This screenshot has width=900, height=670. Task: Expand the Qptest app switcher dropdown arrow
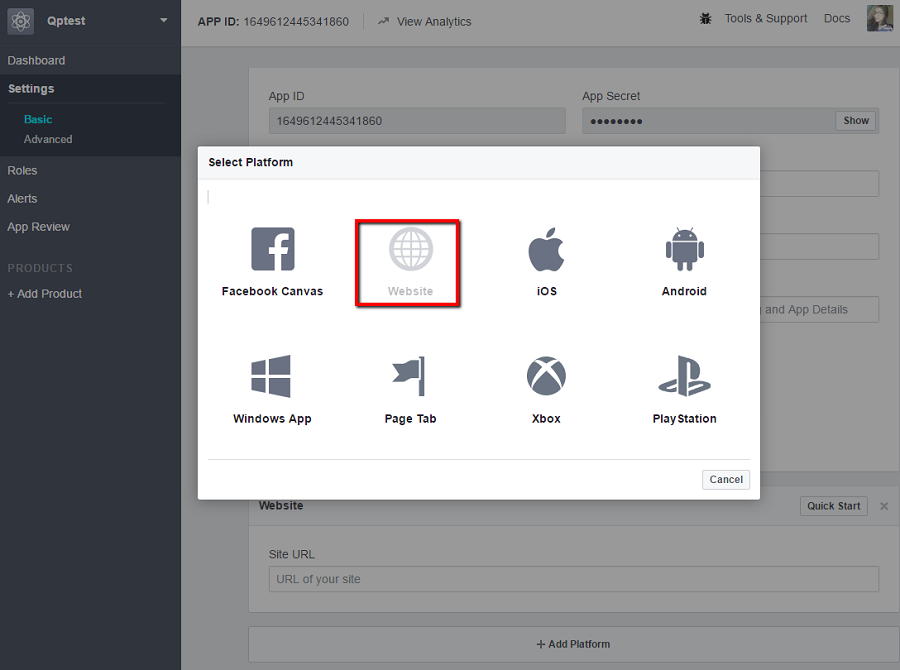(164, 20)
